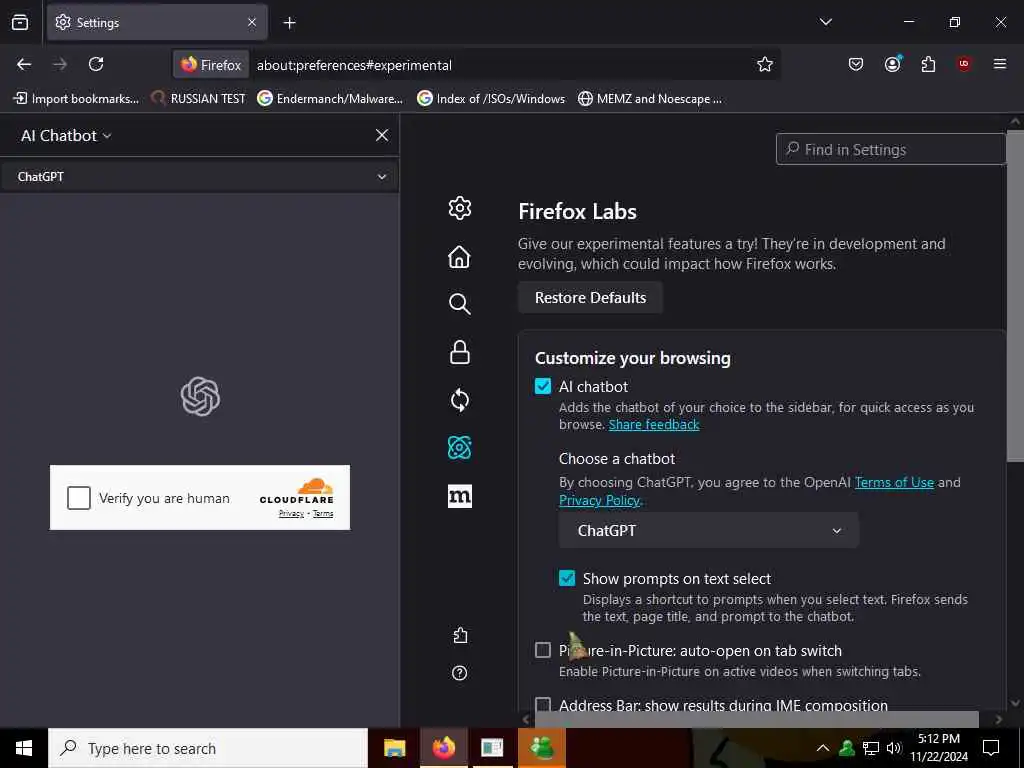Select the Settings tab
This screenshot has height=768, width=1024.
tap(157, 22)
